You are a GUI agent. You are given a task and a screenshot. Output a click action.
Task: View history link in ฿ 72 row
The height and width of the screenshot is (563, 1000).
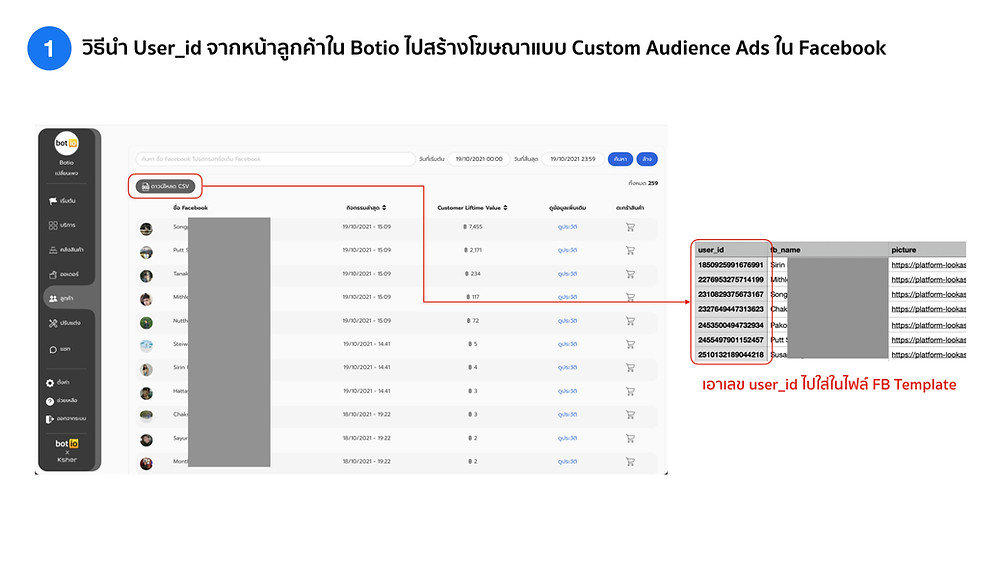567,321
